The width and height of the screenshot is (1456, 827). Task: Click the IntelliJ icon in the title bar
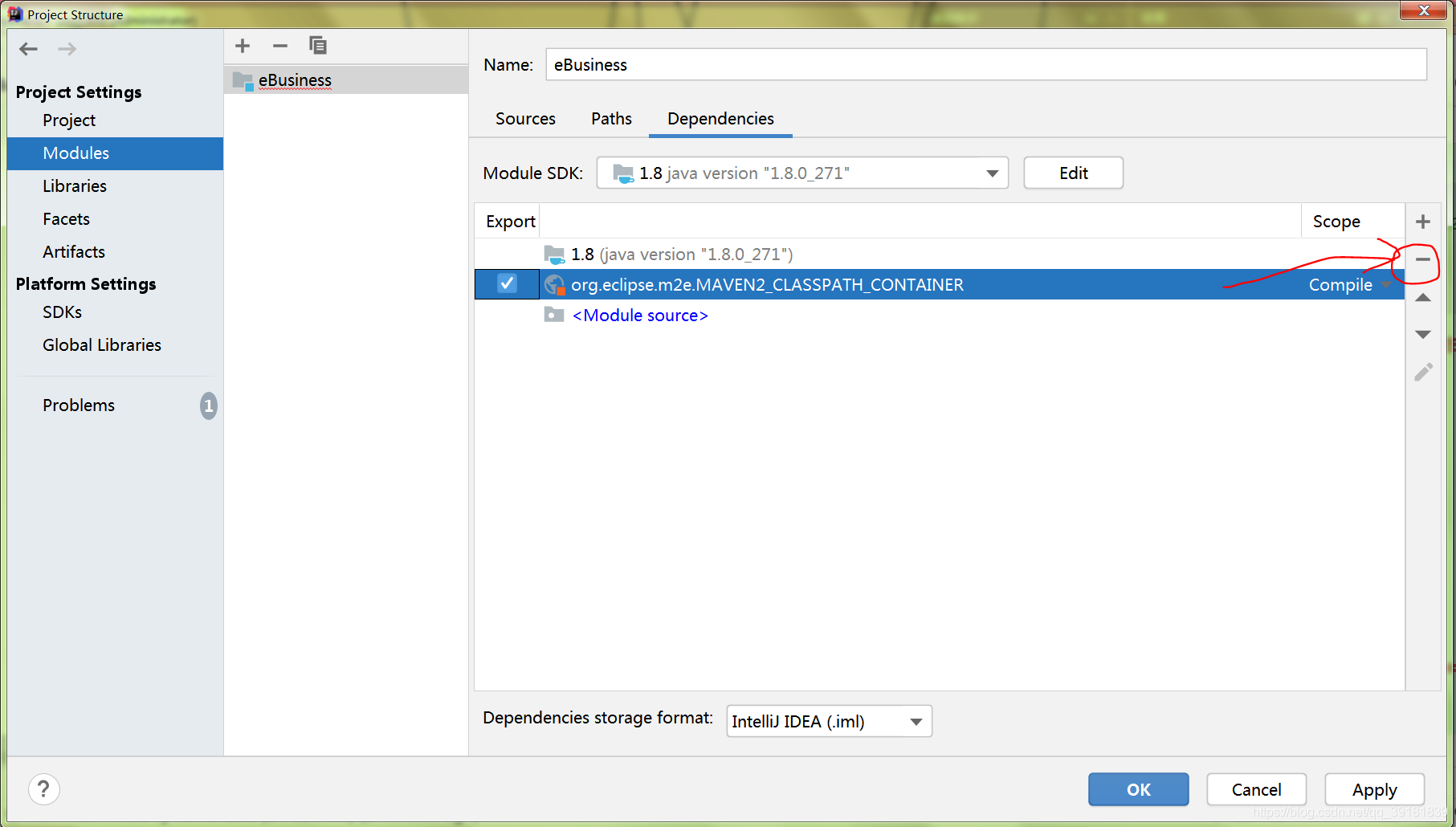pos(15,14)
